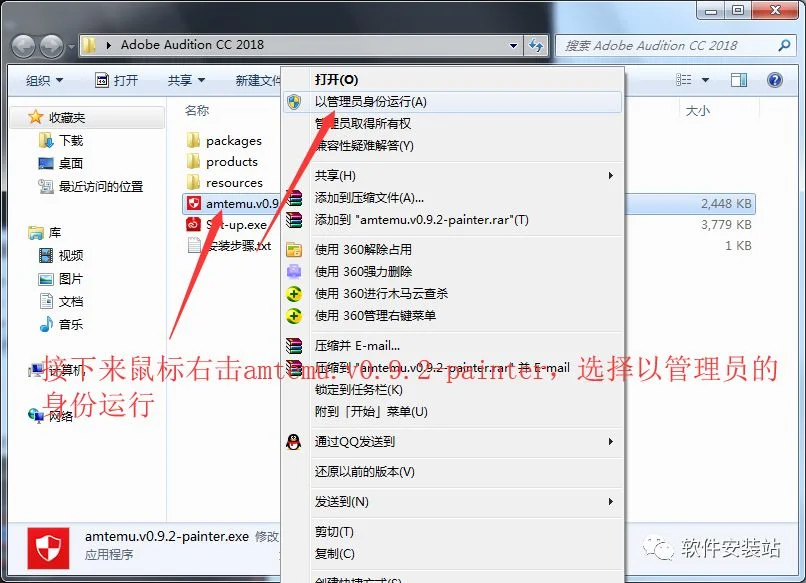Click the Desktop icon in sidebar
Screen dimensions: 806x583
(x=46, y=163)
